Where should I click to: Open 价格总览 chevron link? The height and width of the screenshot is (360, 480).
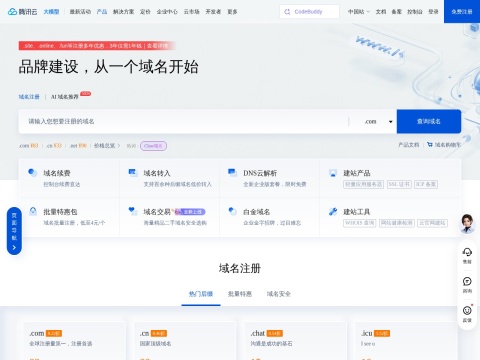click(x=107, y=146)
